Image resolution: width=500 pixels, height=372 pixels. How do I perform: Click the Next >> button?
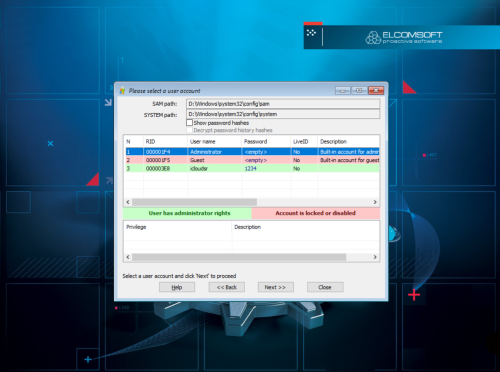[x=275, y=287]
